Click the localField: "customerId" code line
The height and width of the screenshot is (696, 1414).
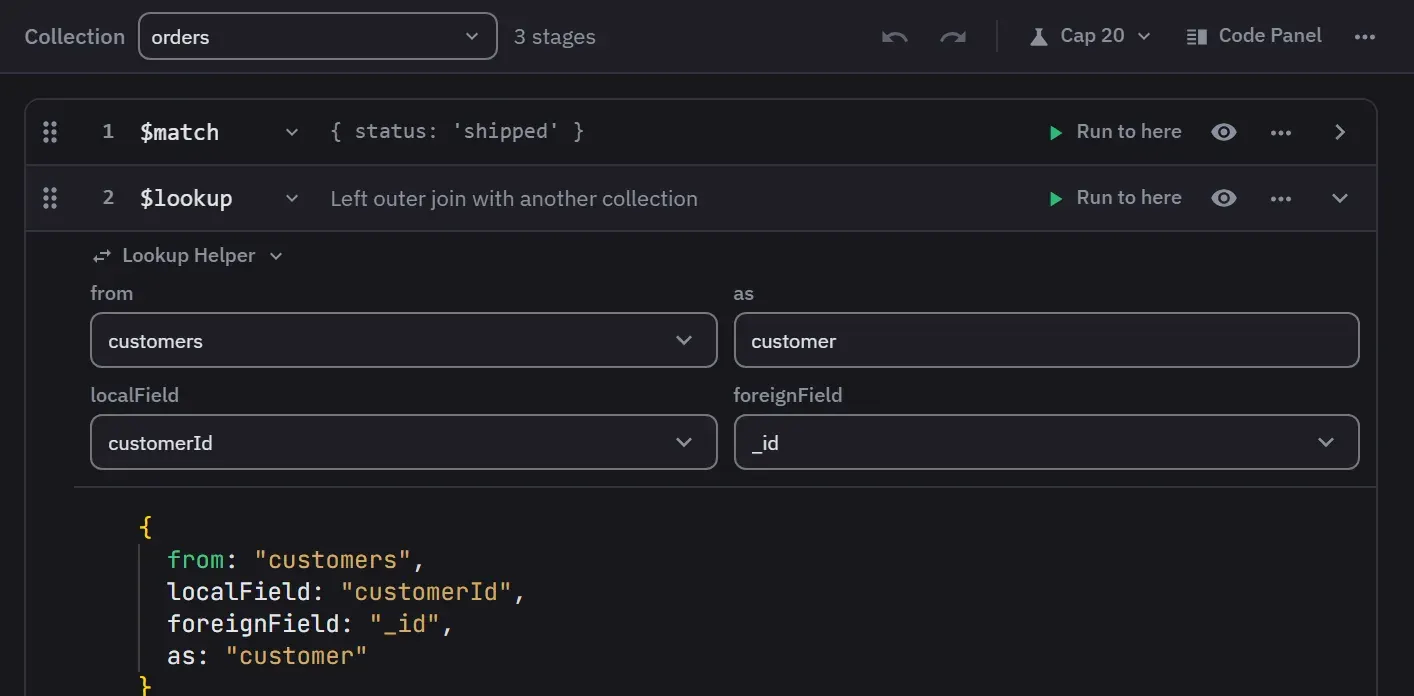click(346, 591)
